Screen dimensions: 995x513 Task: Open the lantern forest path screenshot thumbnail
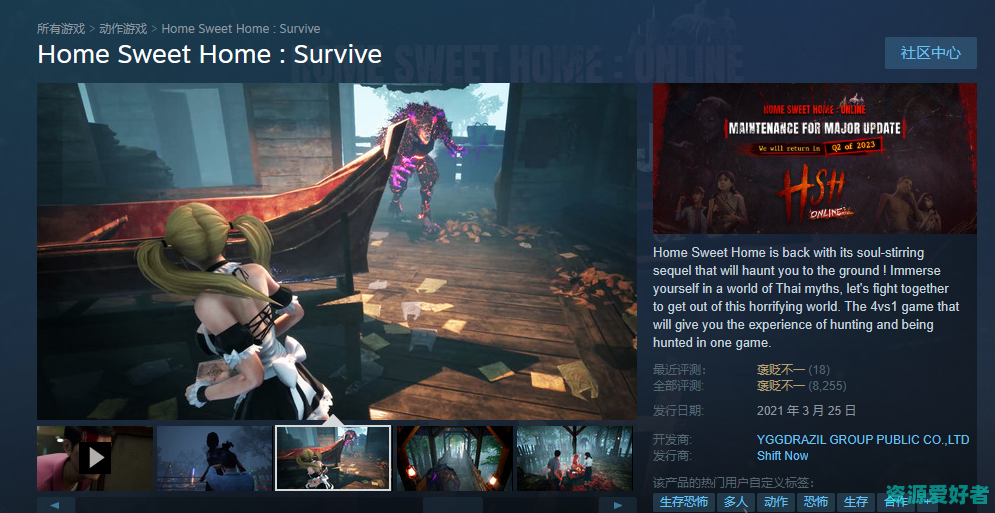(x=454, y=458)
